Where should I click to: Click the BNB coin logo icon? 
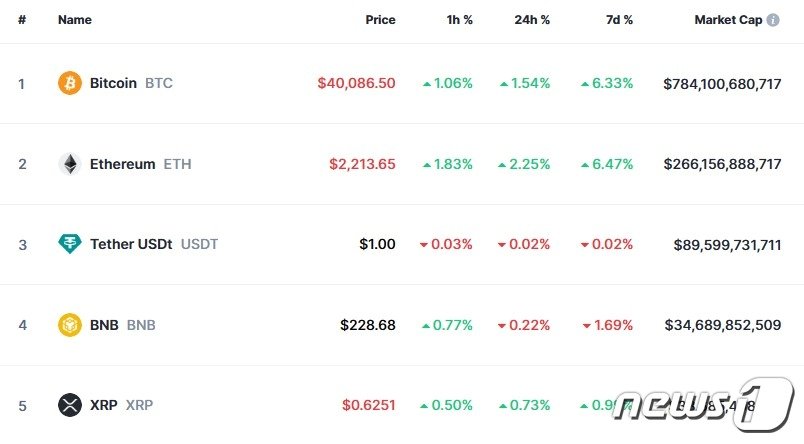tap(70, 325)
